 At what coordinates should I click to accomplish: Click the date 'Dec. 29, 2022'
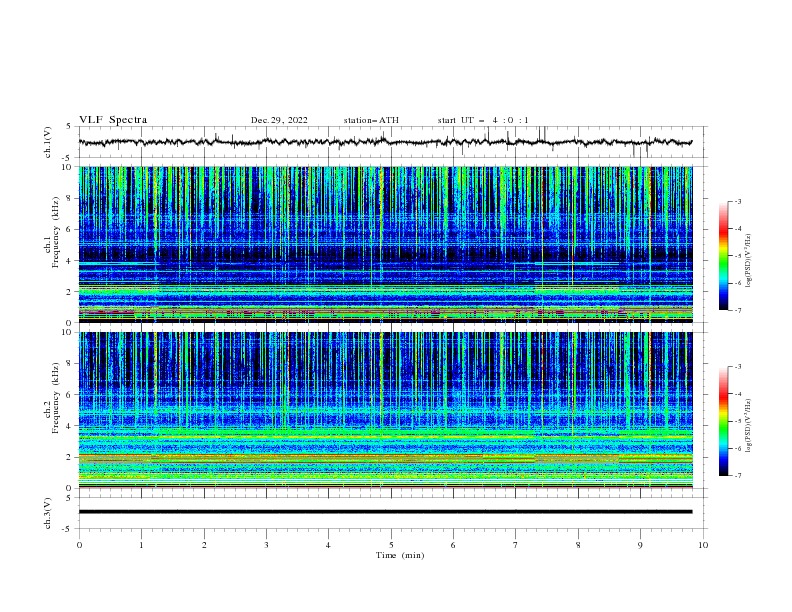(279, 120)
